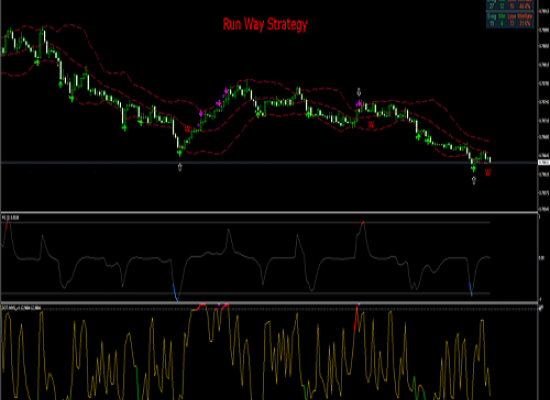Select topmost magenta arrow in the mid-chart rally
Viewport: 550px width, 400px height.
226,91
